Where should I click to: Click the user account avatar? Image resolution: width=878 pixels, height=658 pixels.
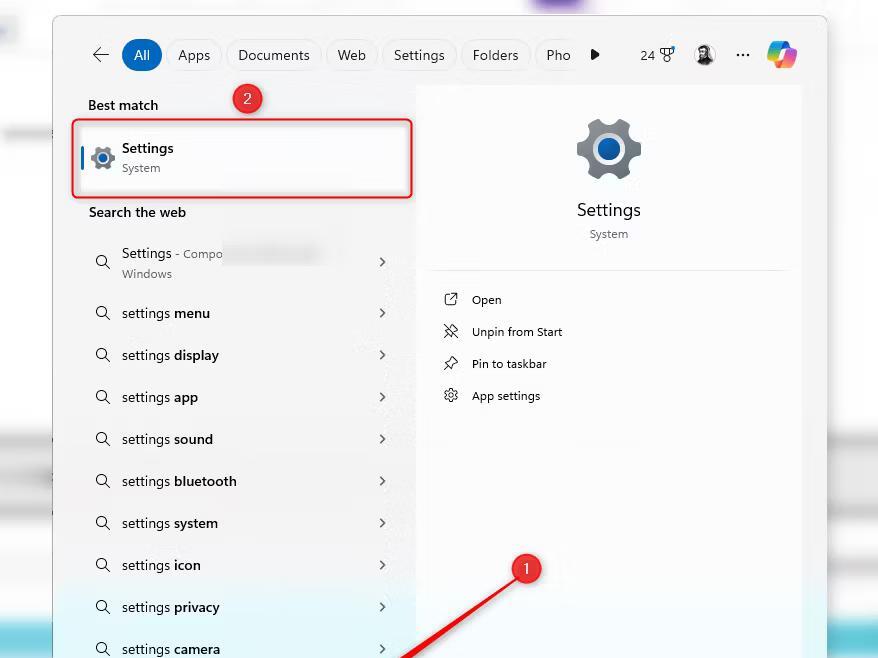tap(704, 55)
